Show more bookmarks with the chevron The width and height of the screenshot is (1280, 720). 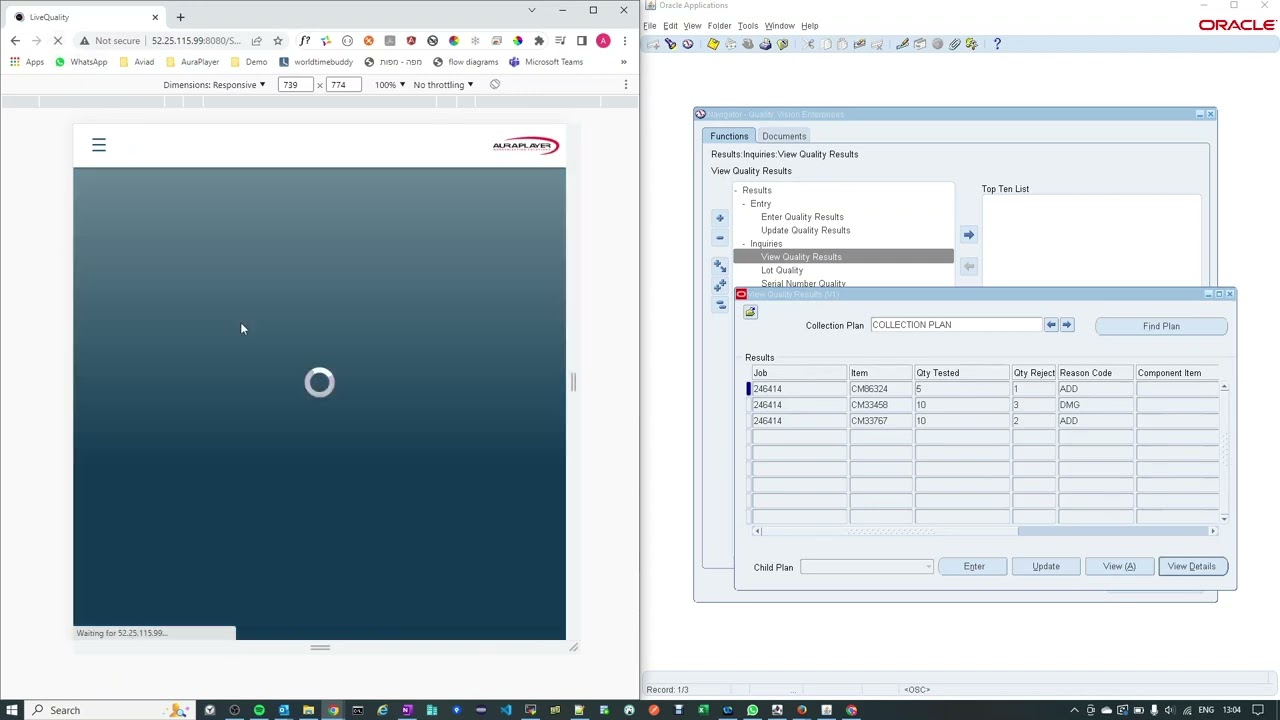(623, 62)
